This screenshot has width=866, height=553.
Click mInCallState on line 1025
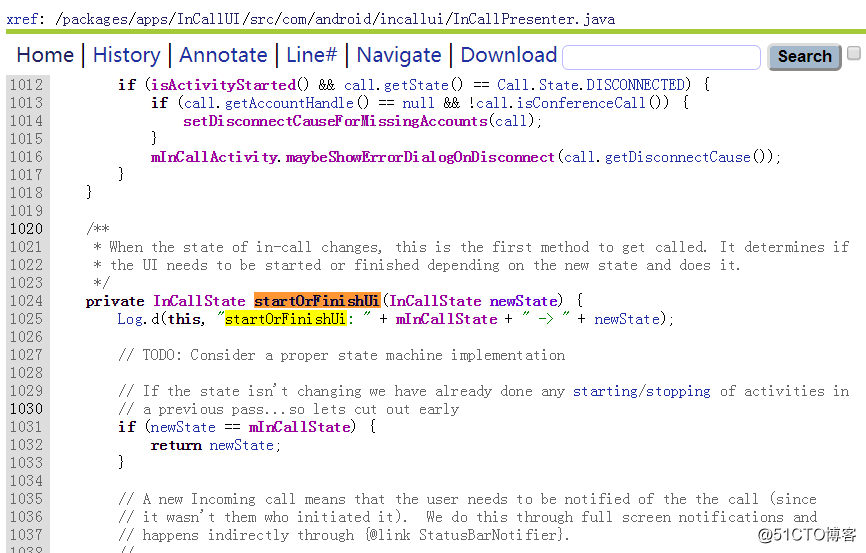tap(446, 319)
